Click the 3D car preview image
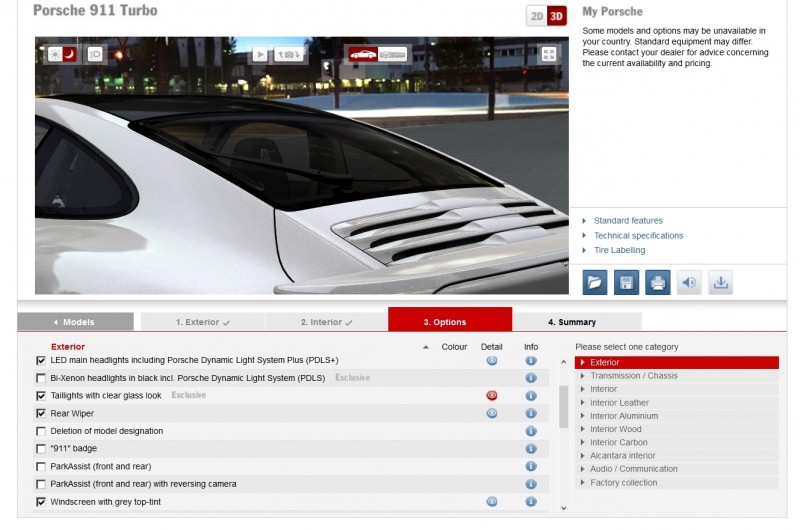The width and height of the screenshot is (800, 530). [x=302, y=165]
